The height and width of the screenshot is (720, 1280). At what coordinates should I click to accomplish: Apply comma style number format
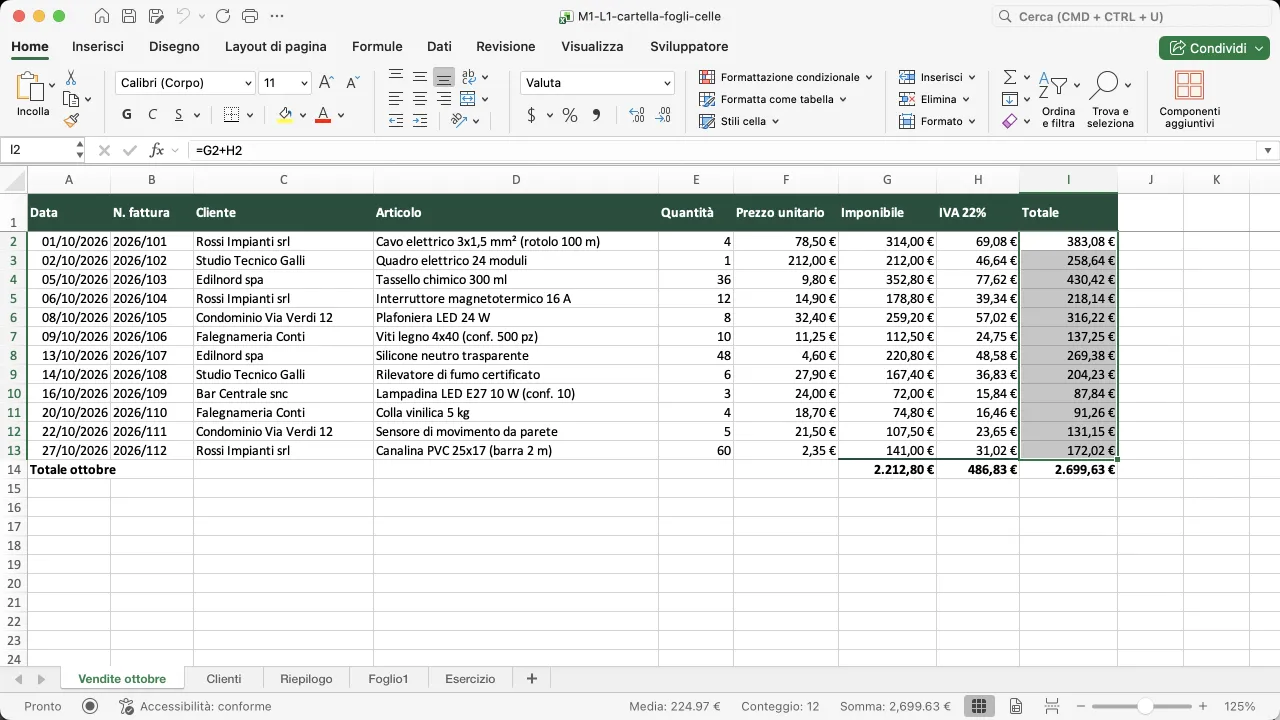(597, 115)
